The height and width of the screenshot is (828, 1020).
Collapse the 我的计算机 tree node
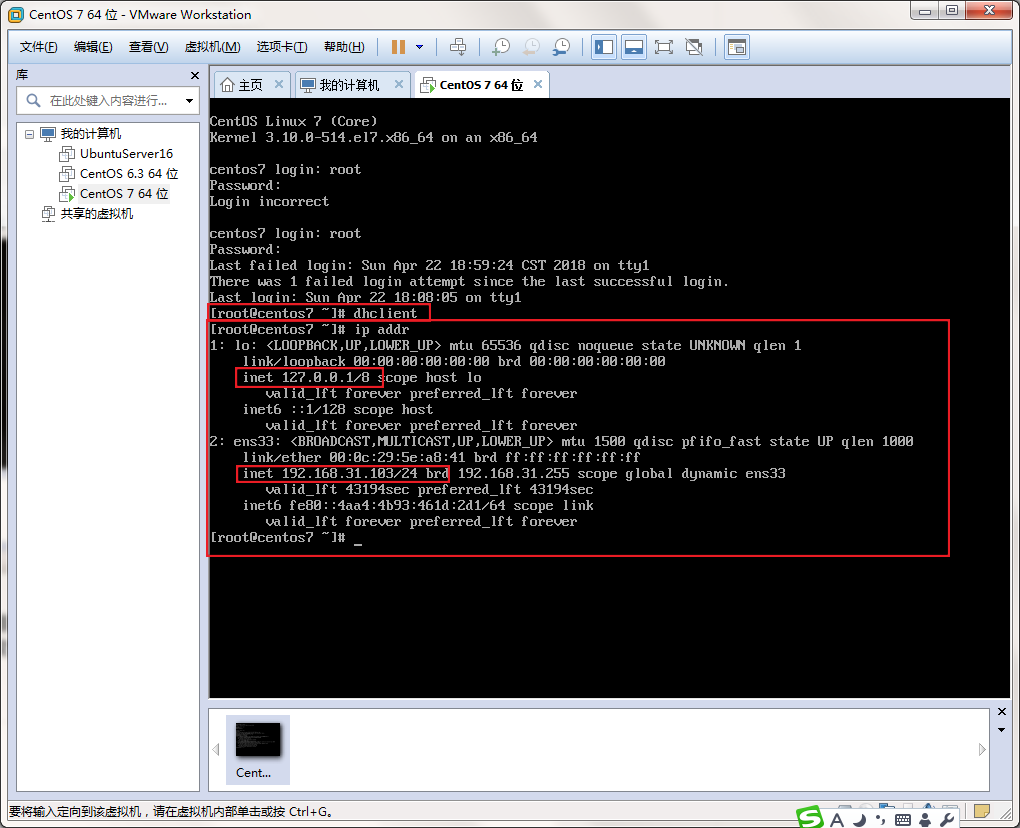click(x=29, y=134)
